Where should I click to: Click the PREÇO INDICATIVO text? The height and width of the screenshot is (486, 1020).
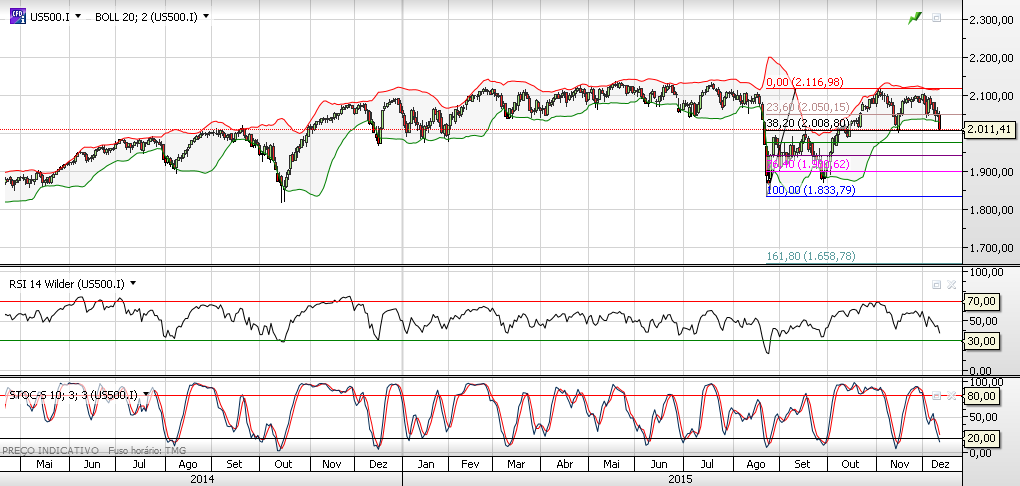point(51,450)
